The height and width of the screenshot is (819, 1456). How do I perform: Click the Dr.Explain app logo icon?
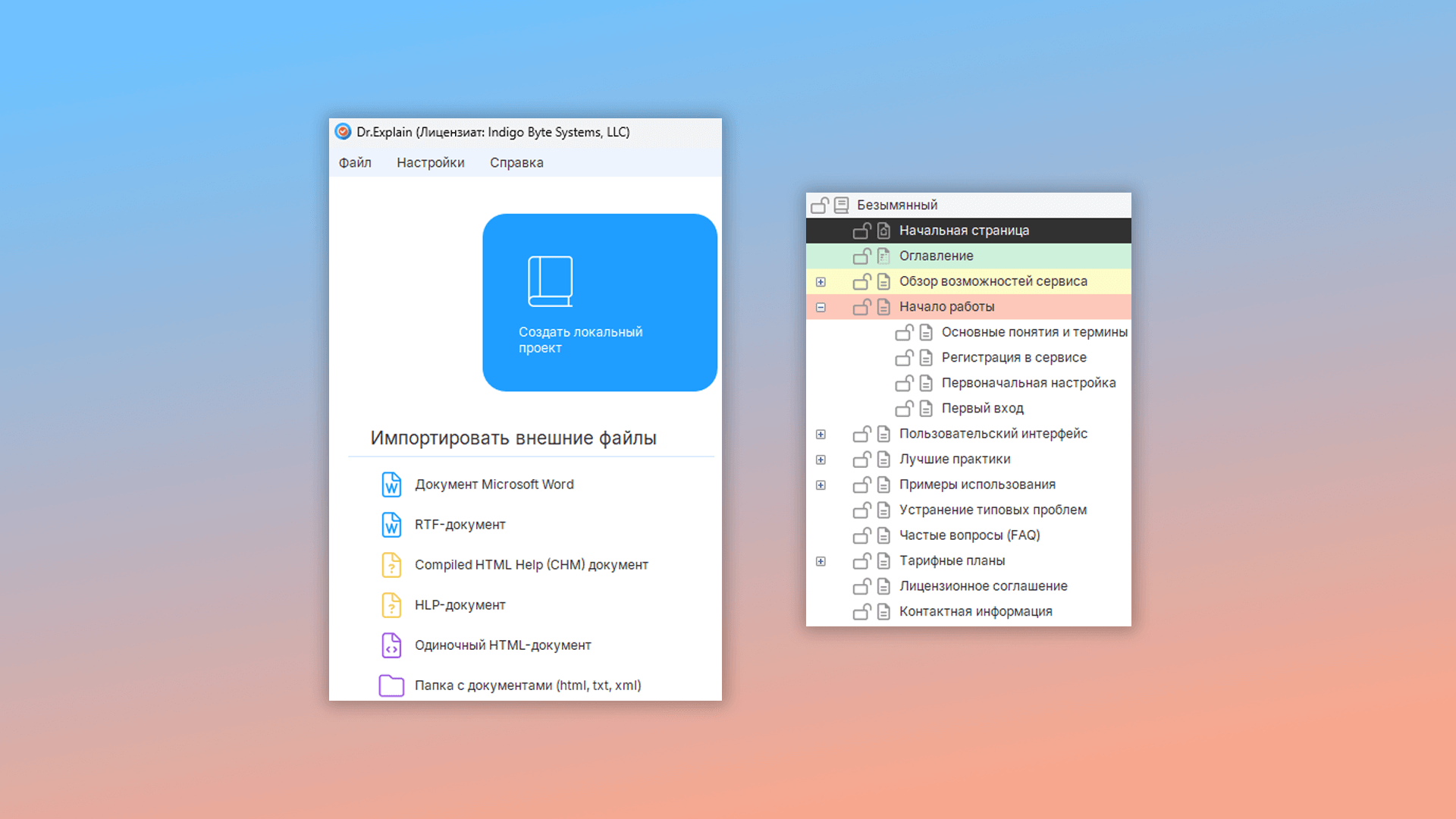pos(343,132)
